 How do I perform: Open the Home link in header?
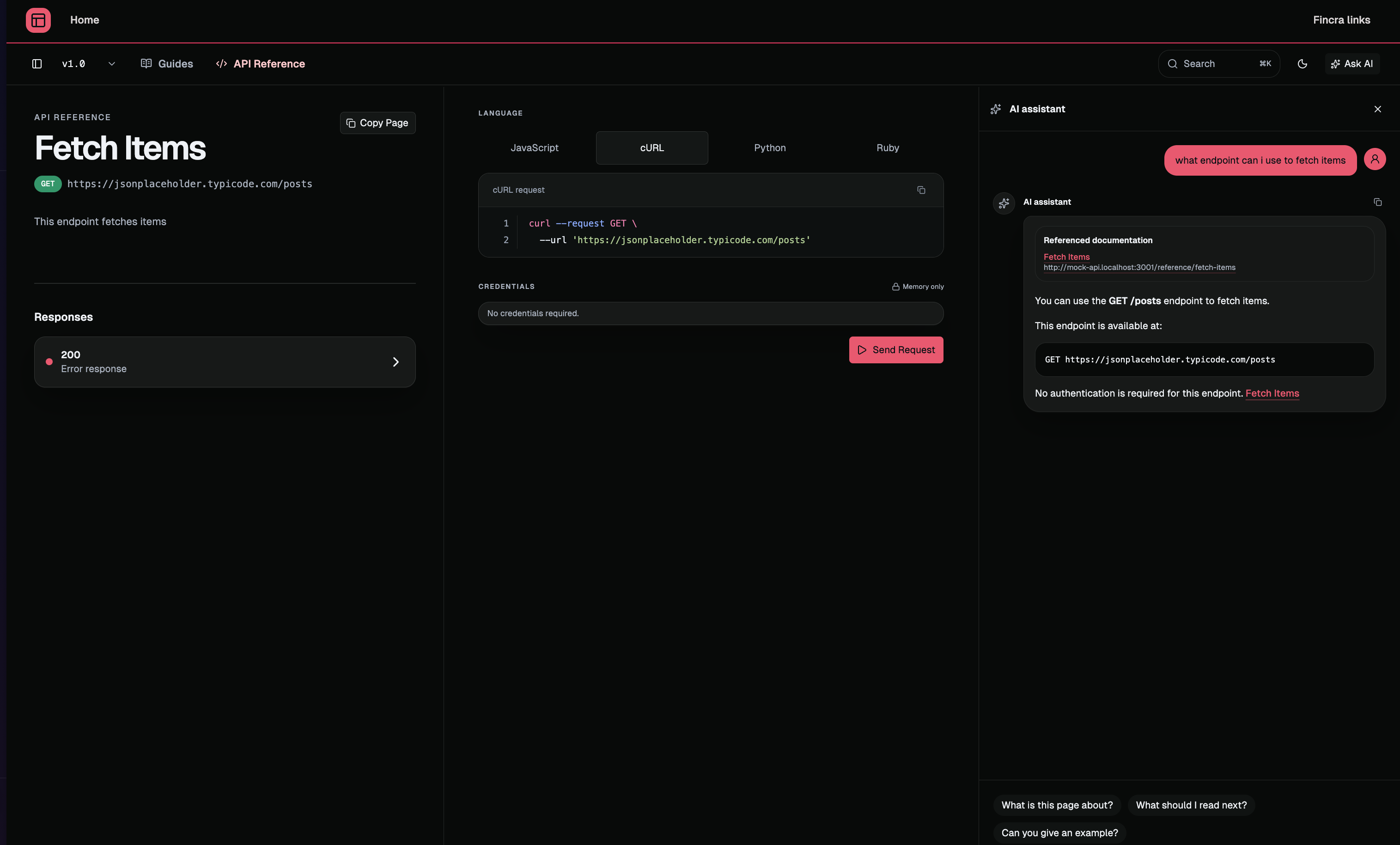(85, 20)
